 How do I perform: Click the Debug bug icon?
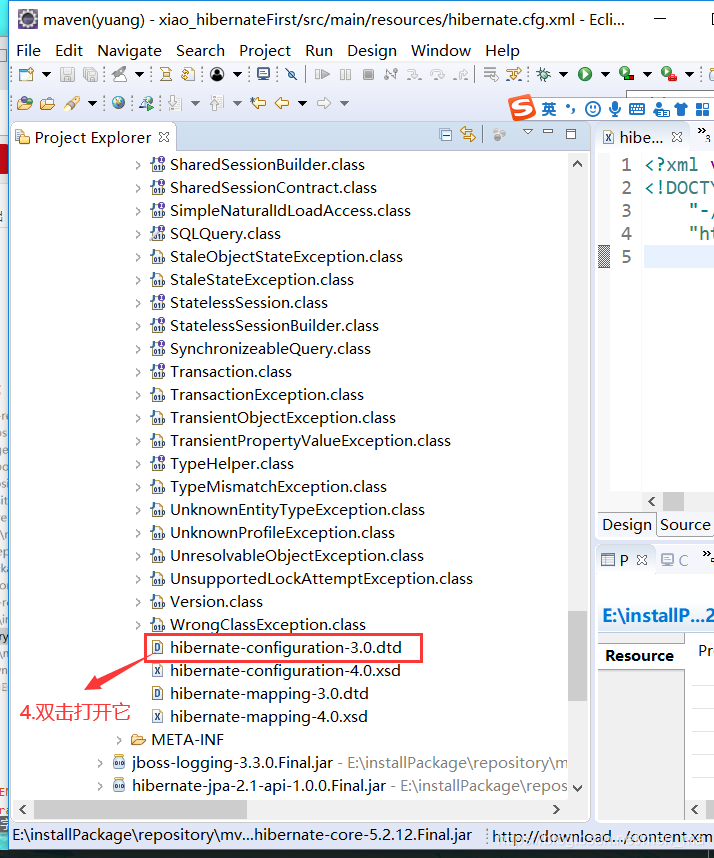[543, 74]
